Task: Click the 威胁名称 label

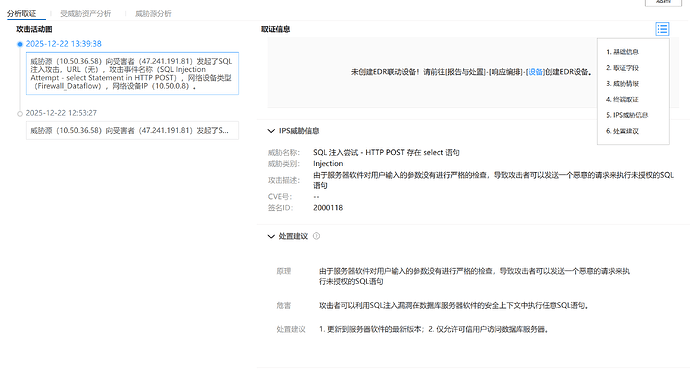Action: click(284, 153)
